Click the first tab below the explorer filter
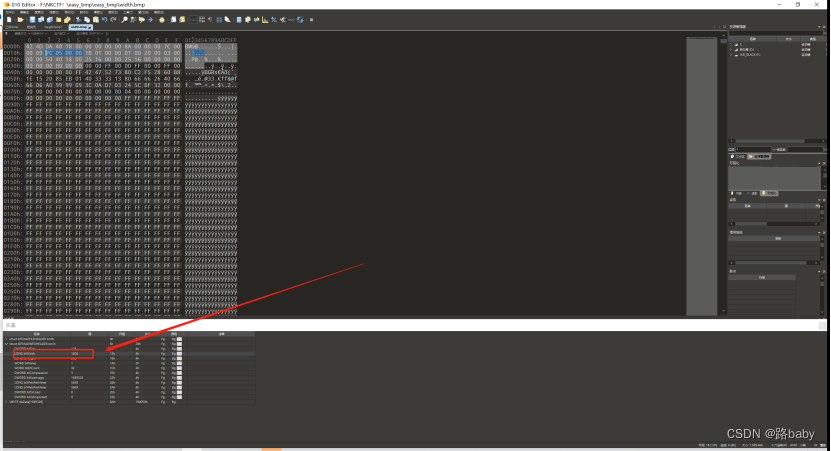This screenshot has width=831, height=451. coord(738,156)
